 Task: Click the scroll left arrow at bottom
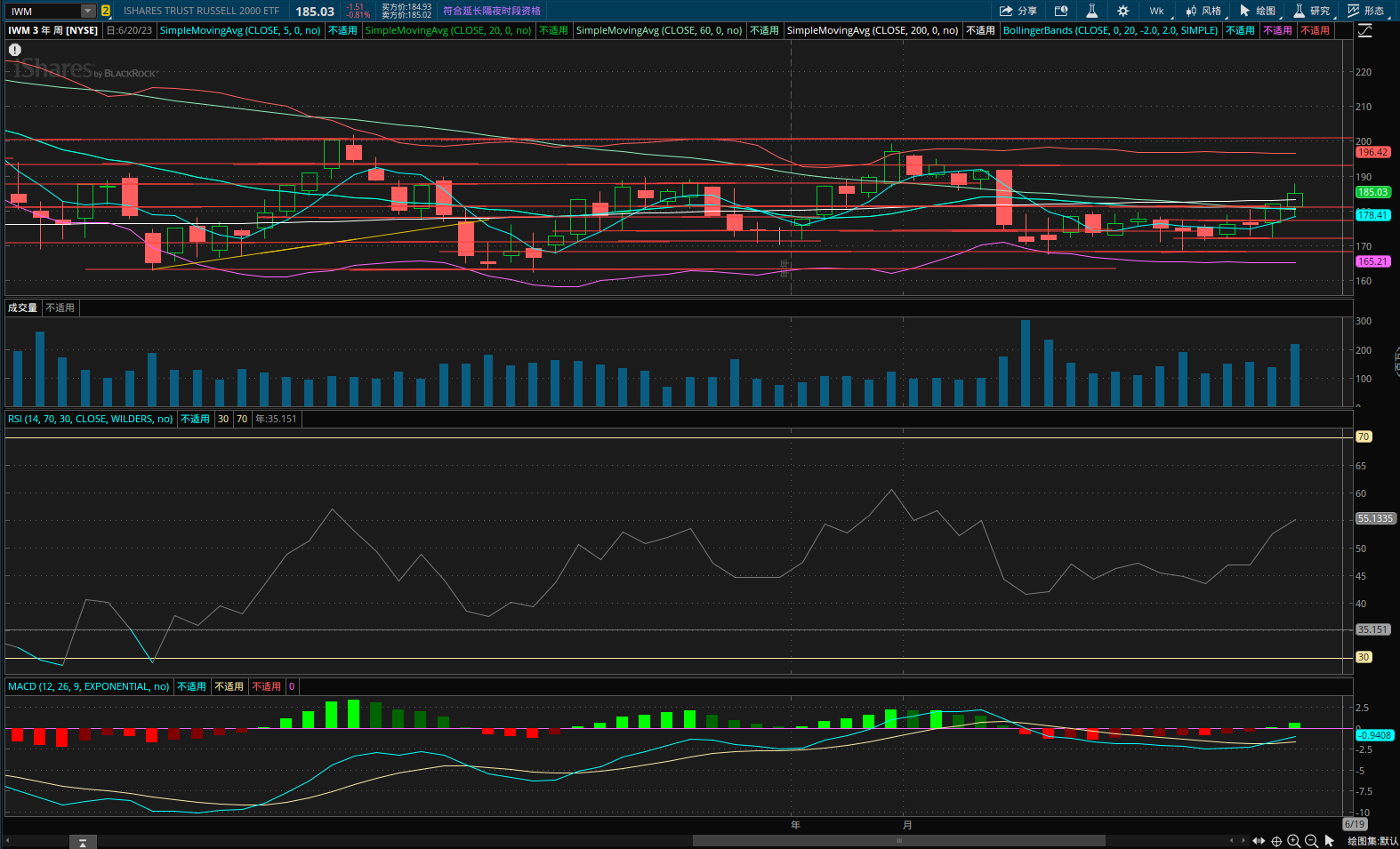1232,840
